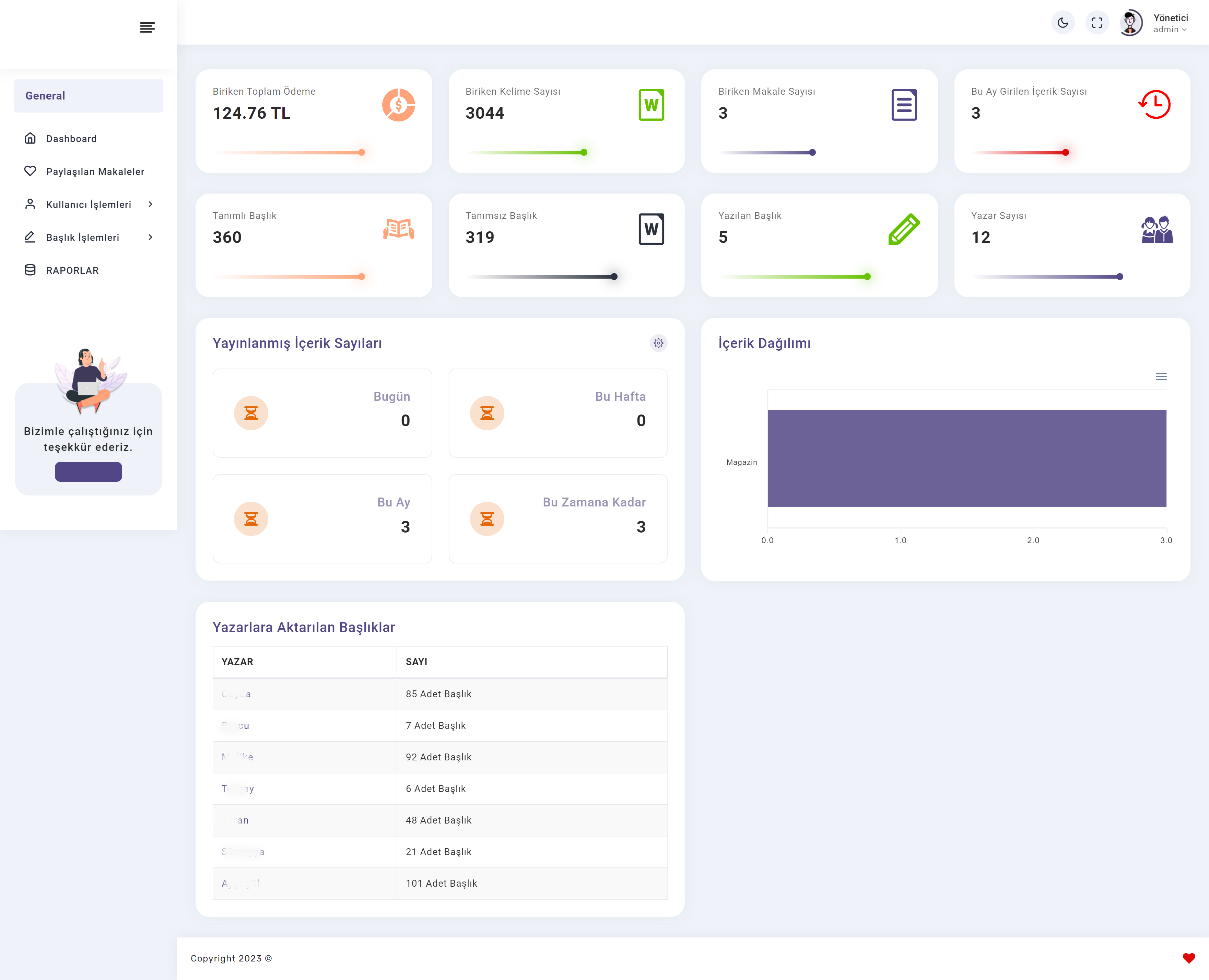Click the payment dollar icon on Biriken Toplam Ödeme

(x=399, y=105)
